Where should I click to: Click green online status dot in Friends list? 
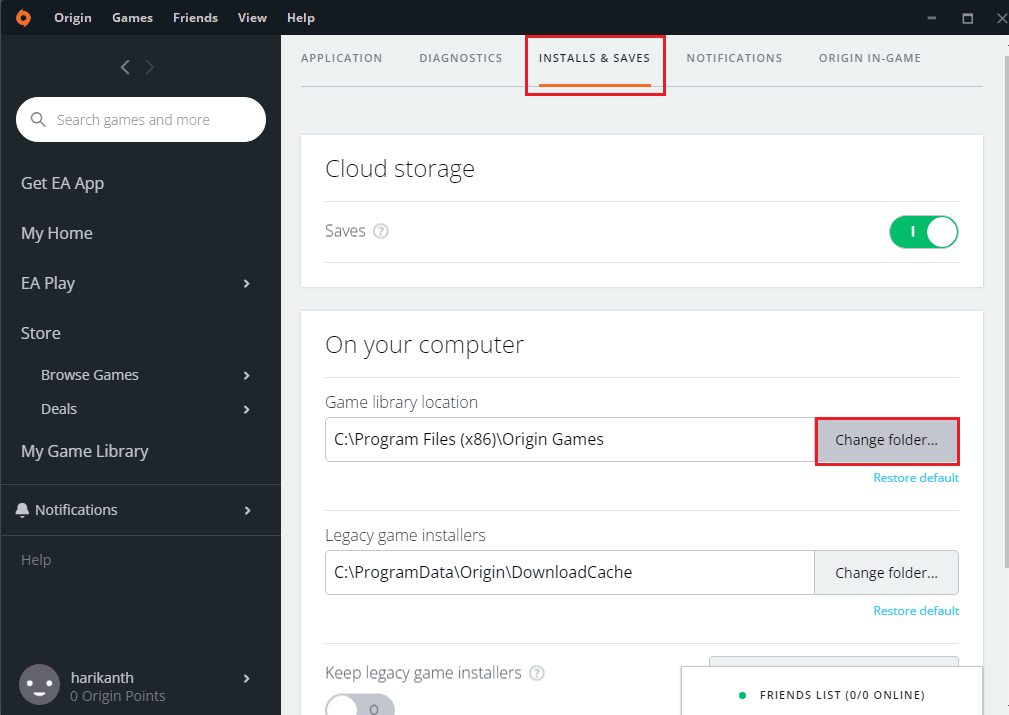pos(743,695)
